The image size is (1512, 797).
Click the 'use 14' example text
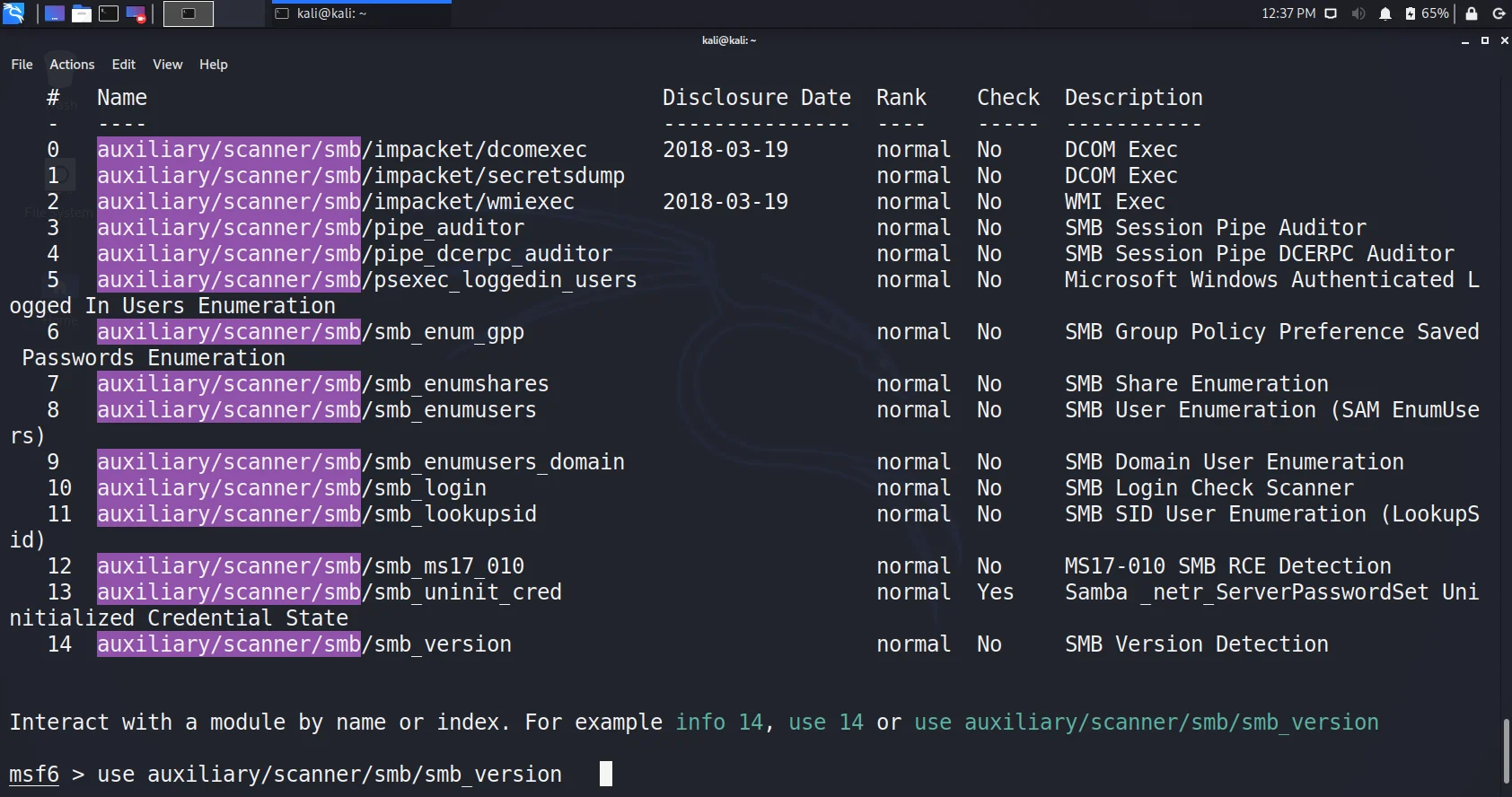tap(826, 723)
